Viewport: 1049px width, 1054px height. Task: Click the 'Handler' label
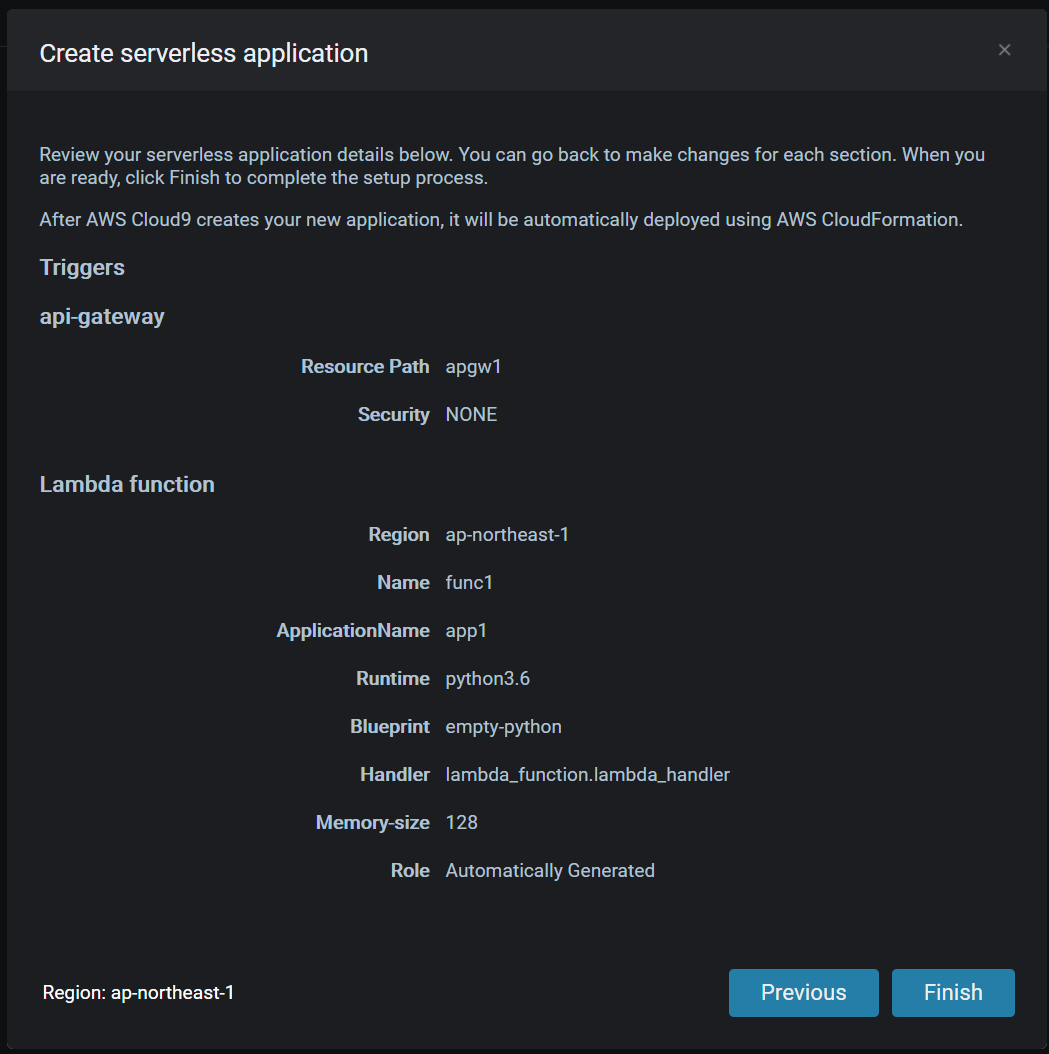(x=394, y=774)
